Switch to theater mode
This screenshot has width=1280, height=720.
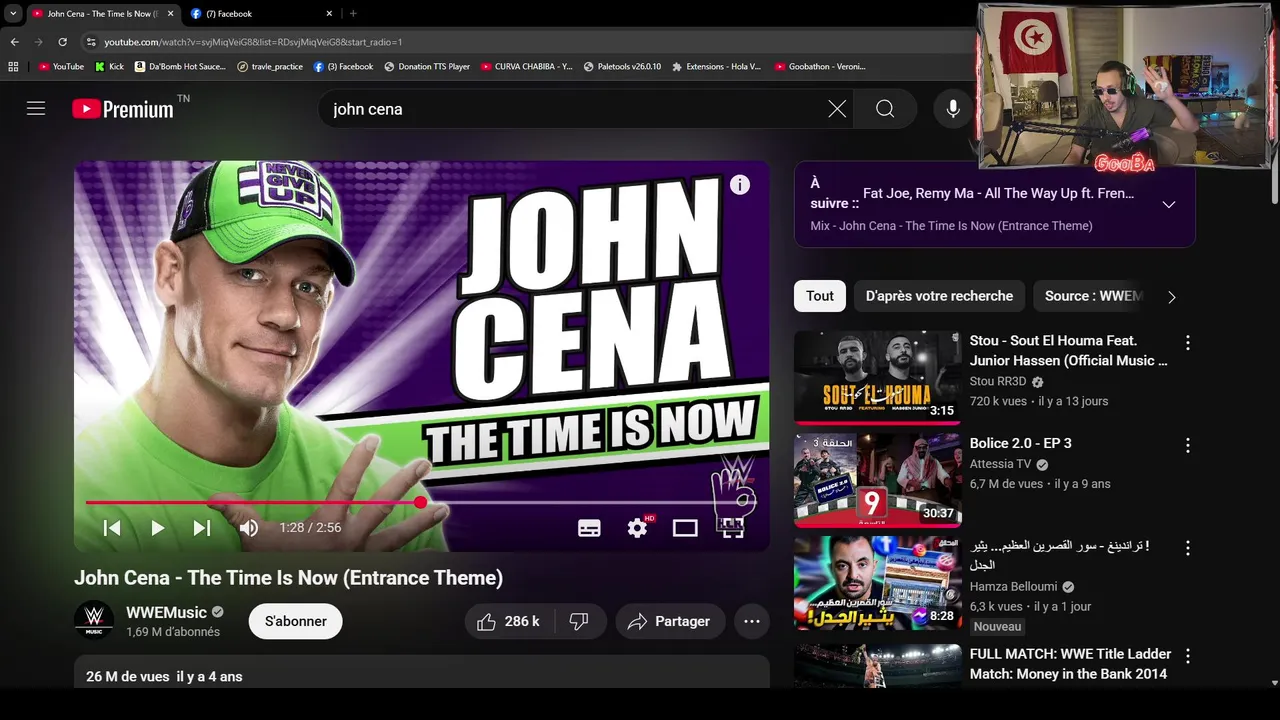[x=685, y=528]
